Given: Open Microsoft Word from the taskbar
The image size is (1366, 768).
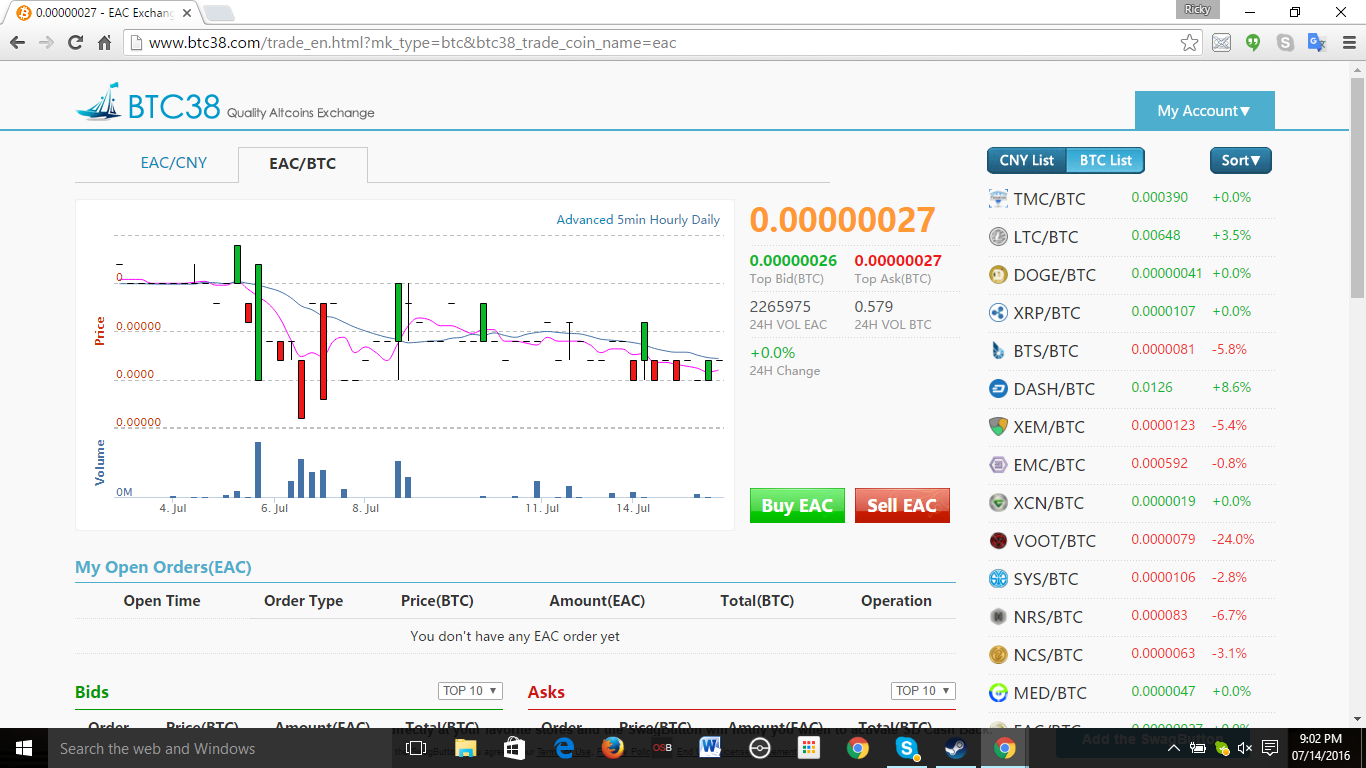Looking at the screenshot, I should click(710, 748).
